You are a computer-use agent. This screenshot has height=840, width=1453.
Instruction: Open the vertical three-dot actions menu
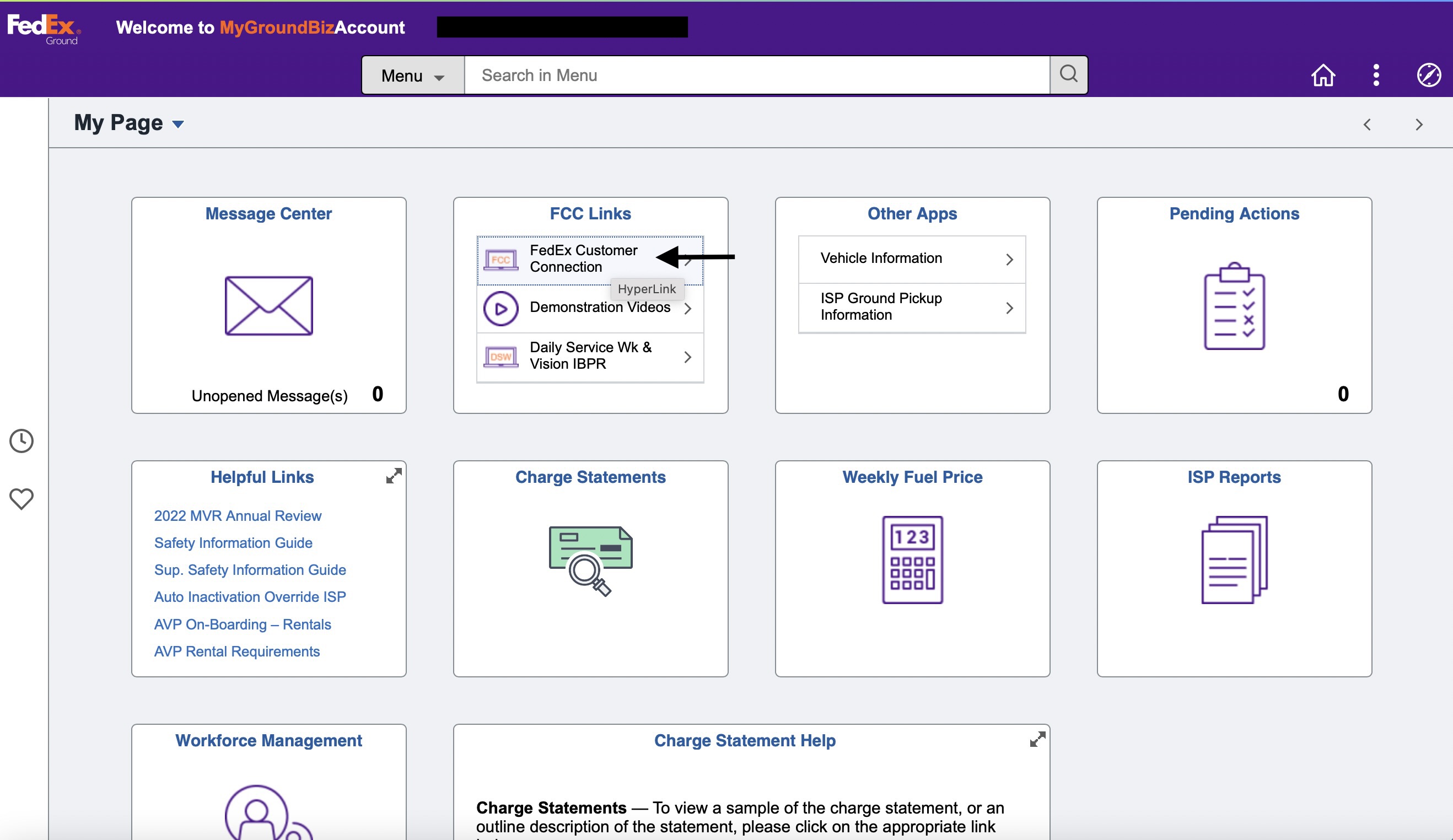tap(1376, 75)
